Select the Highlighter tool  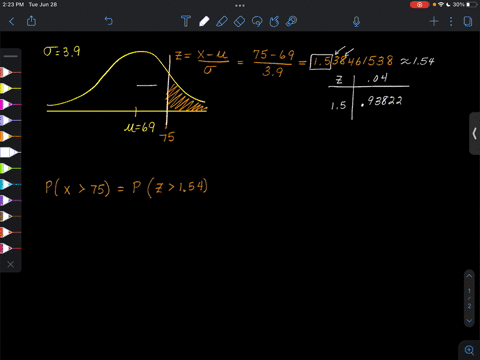click(x=222, y=21)
